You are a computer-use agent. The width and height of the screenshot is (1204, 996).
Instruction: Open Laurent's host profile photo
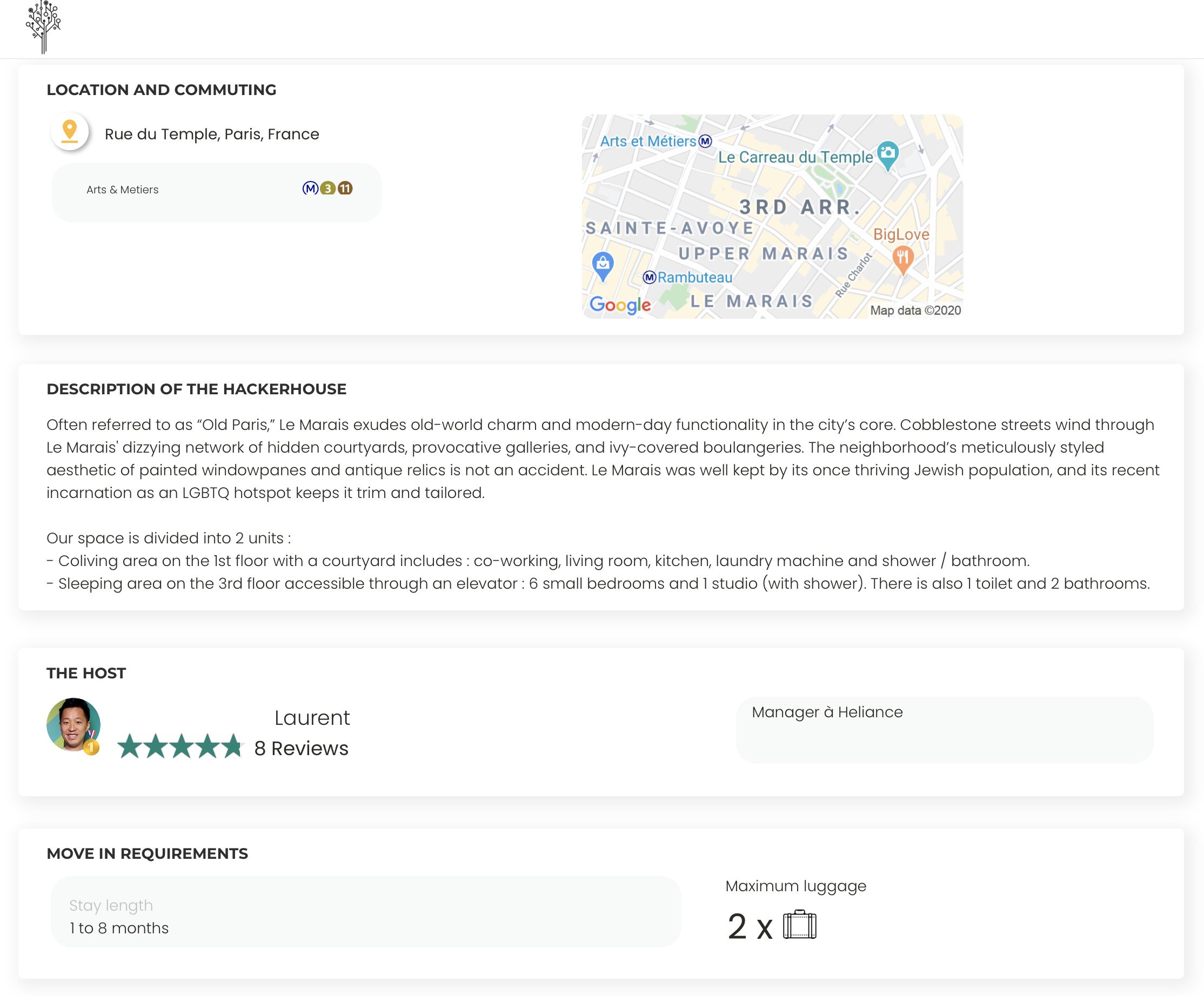[x=73, y=724]
